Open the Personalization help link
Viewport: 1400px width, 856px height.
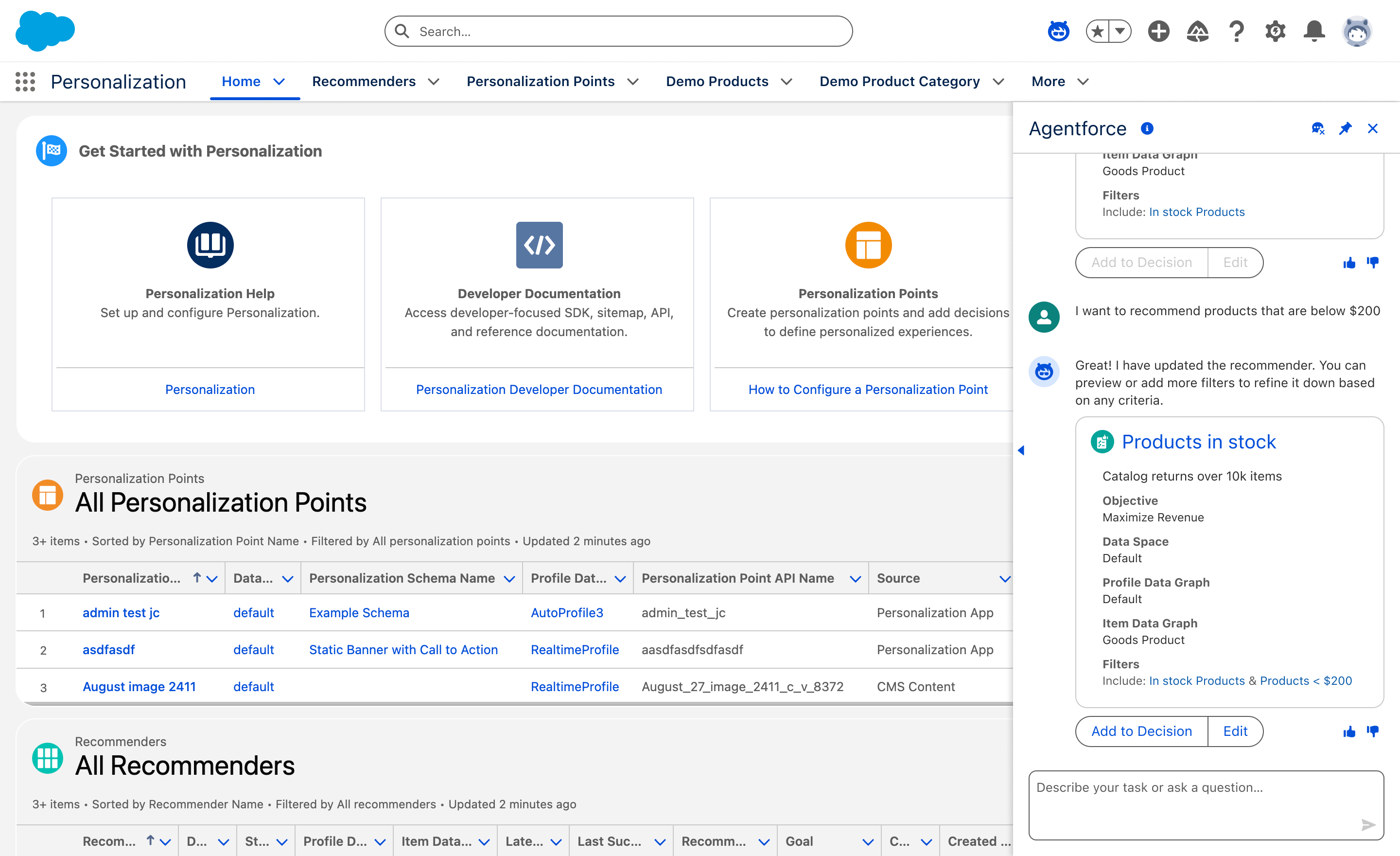210,390
